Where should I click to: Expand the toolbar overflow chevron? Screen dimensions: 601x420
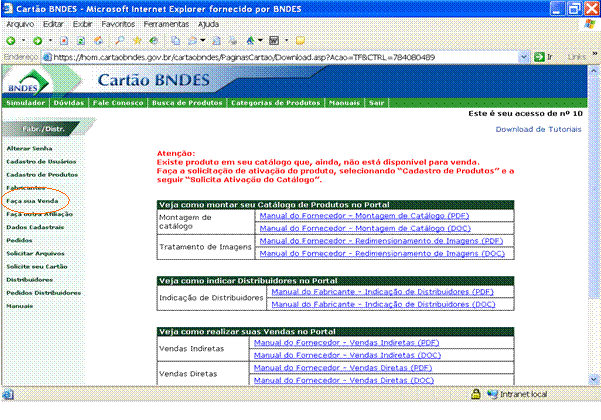click(x=594, y=54)
